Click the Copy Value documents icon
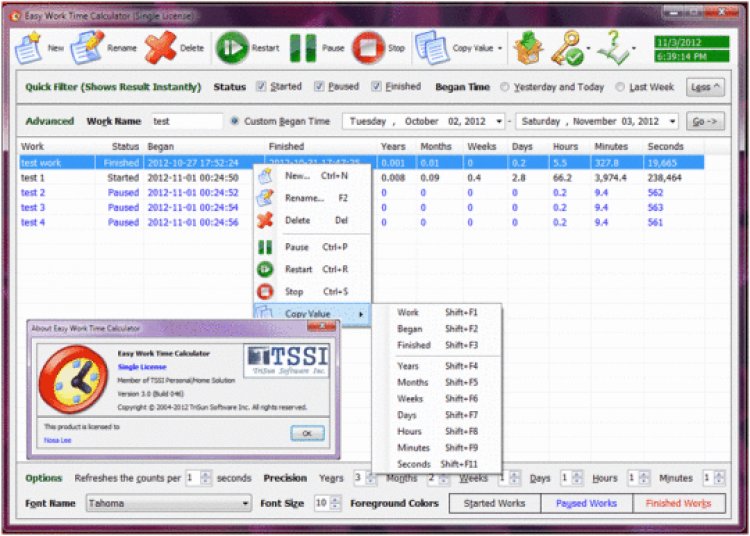Screen dimensions: 750x536 (431, 47)
